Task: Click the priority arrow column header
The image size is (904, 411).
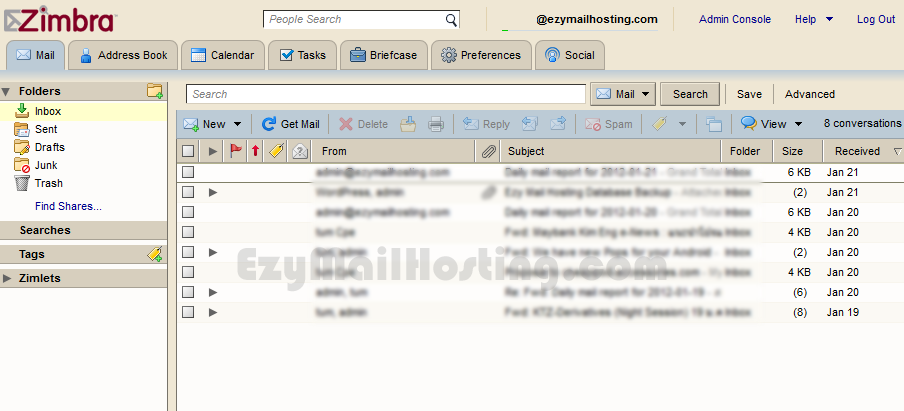Action: pyautogui.click(x=255, y=151)
